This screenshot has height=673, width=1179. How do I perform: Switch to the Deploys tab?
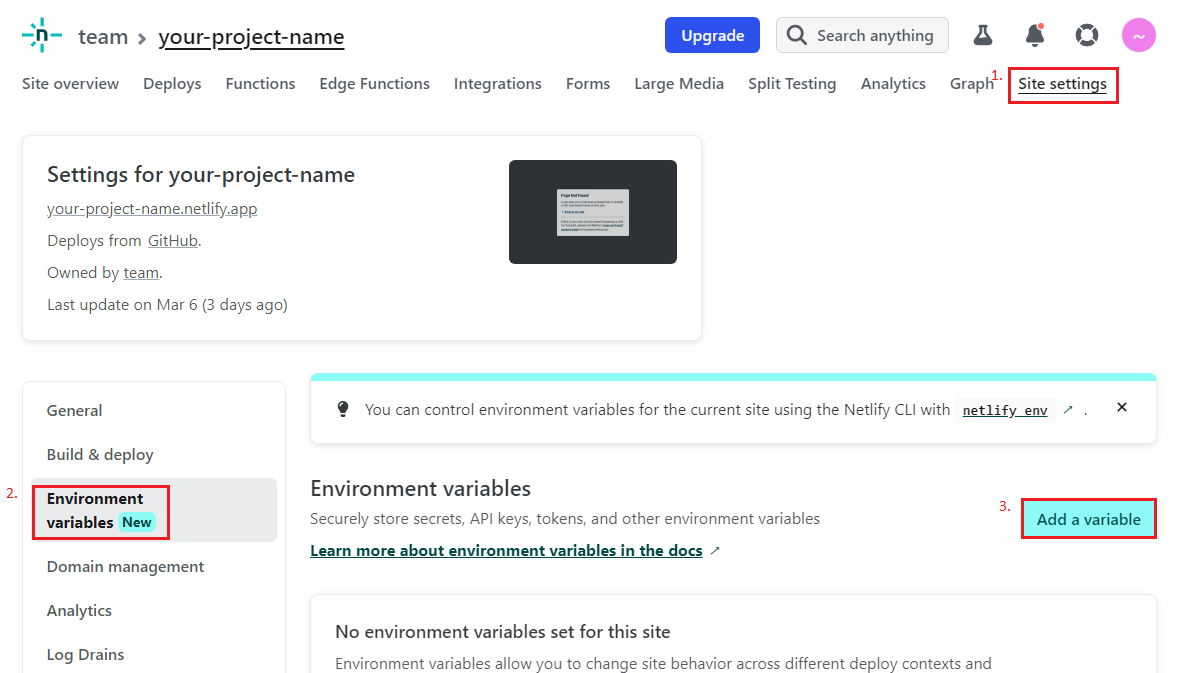[172, 84]
